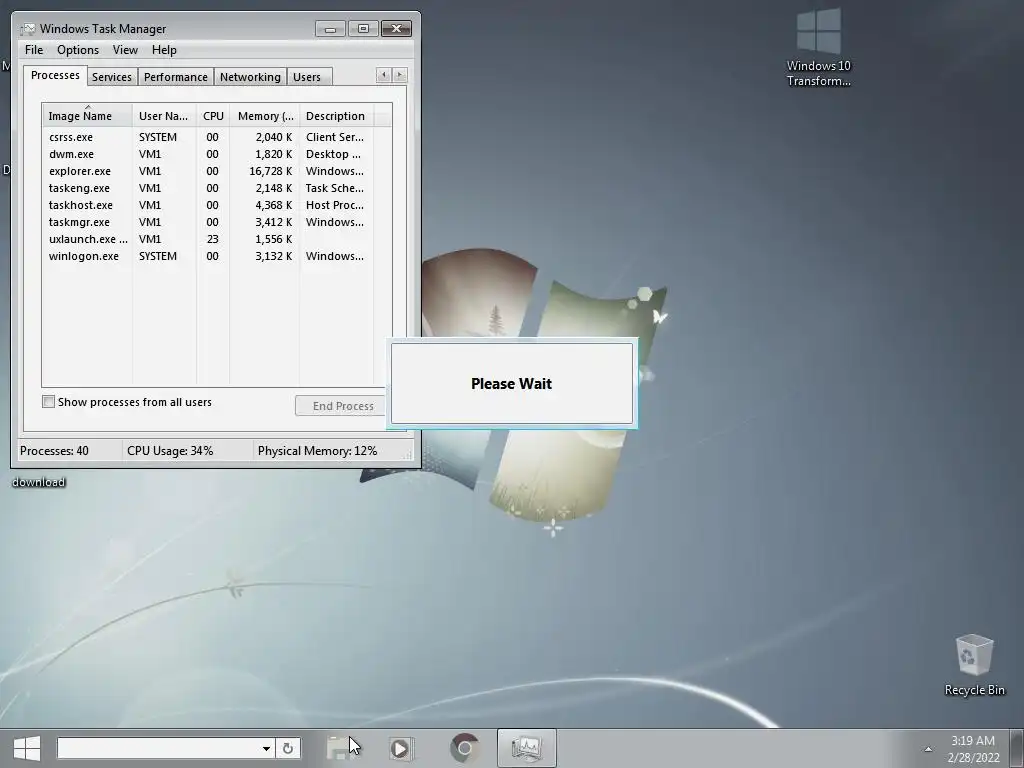The width and height of the screenshot is (1024, 768).
Task: Enable Show processes from all users
Action: click(x=48, y=402)
